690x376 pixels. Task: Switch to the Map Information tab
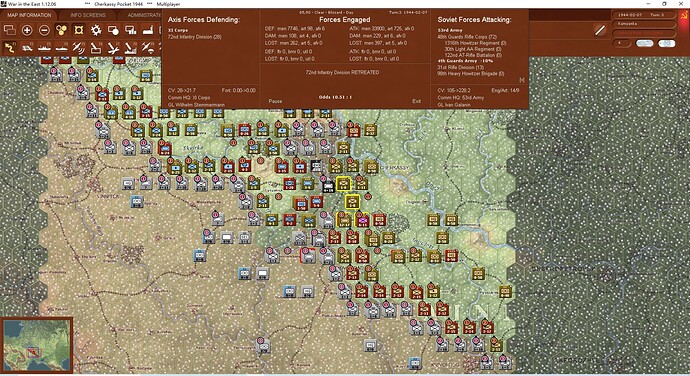pos(29,15)
